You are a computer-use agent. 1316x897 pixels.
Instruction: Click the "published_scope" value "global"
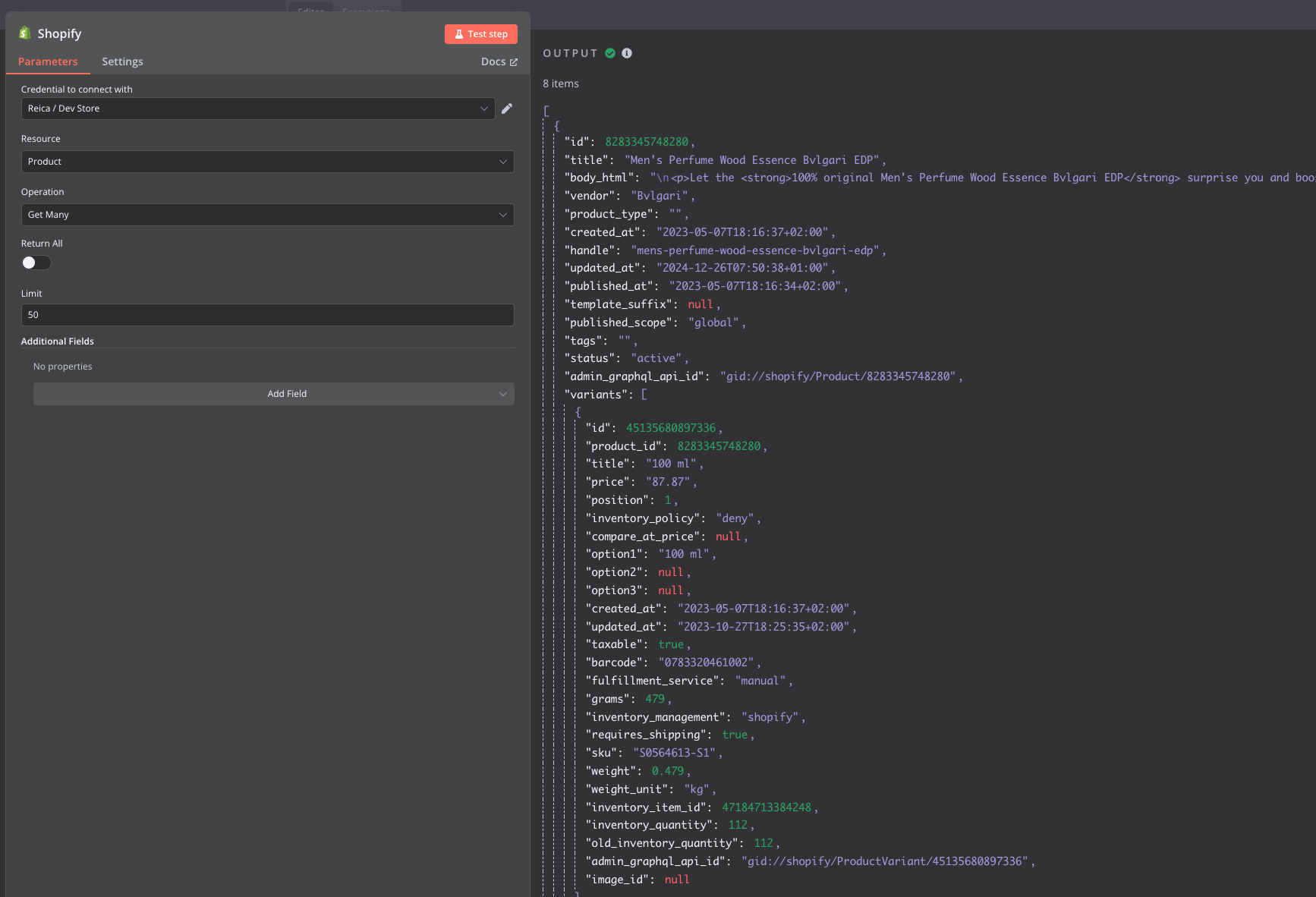pyautogui.click(x=713, y=323)
